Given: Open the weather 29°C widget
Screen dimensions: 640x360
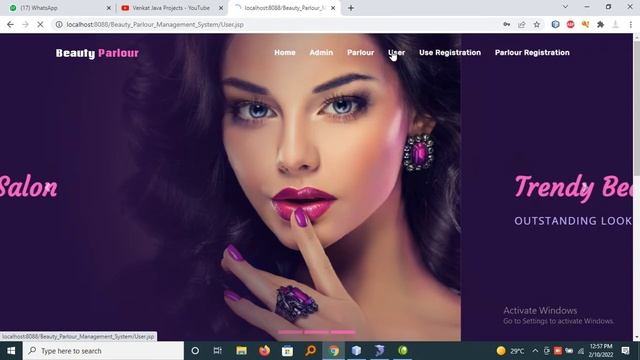Looking at the screenshot, I should click(511, 351).
